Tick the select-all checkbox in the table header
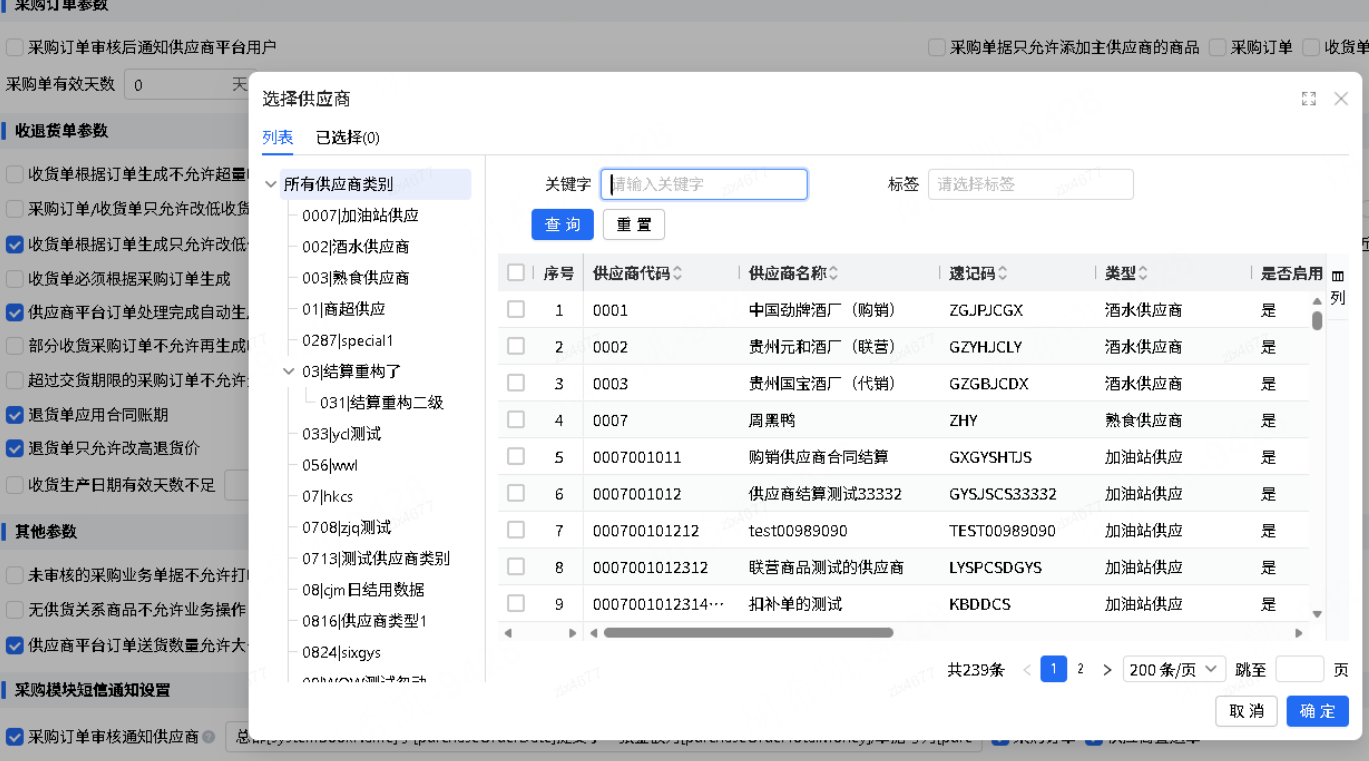Image resolution: width=1369 pixels, height=761 pixels. click(516, 272)
